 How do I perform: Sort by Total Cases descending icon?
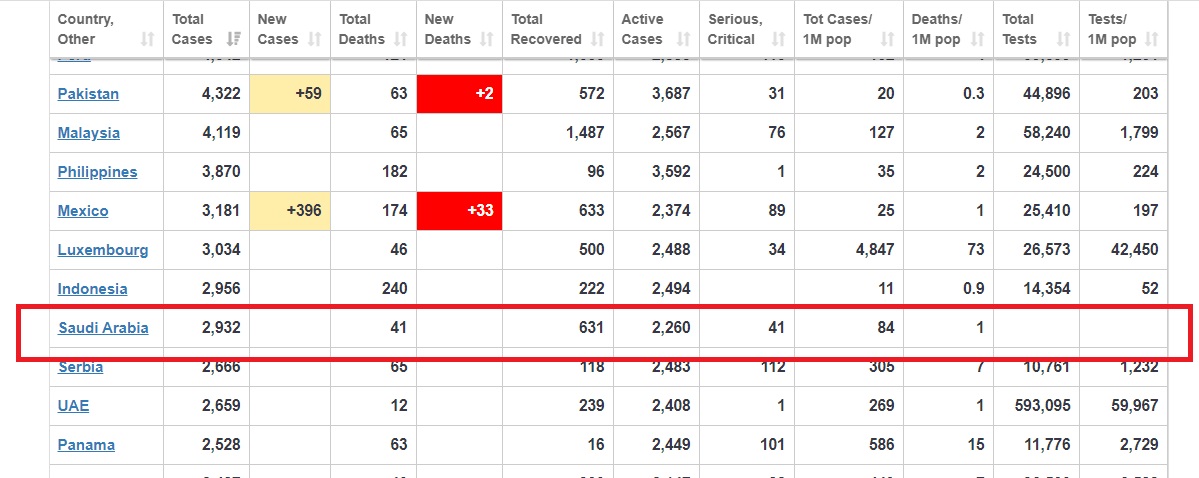click(x=235, y=39)
